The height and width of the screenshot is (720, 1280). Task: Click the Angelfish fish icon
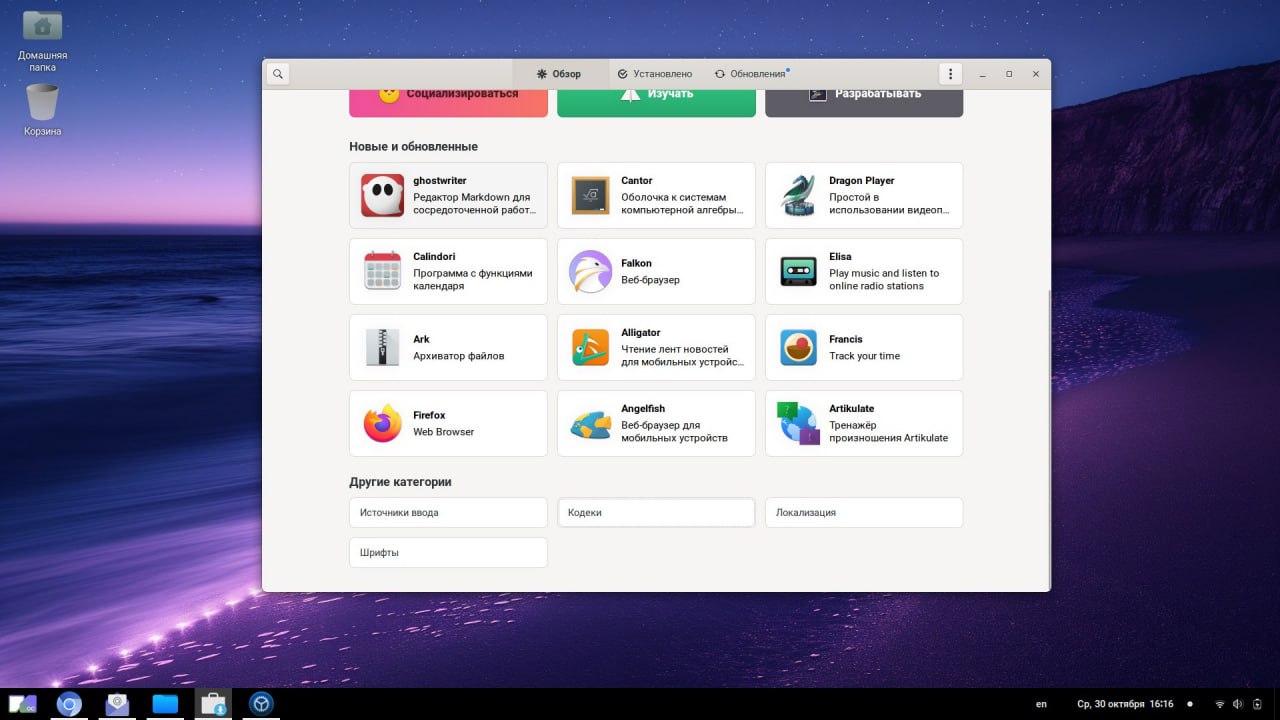[x=590, y=423]
